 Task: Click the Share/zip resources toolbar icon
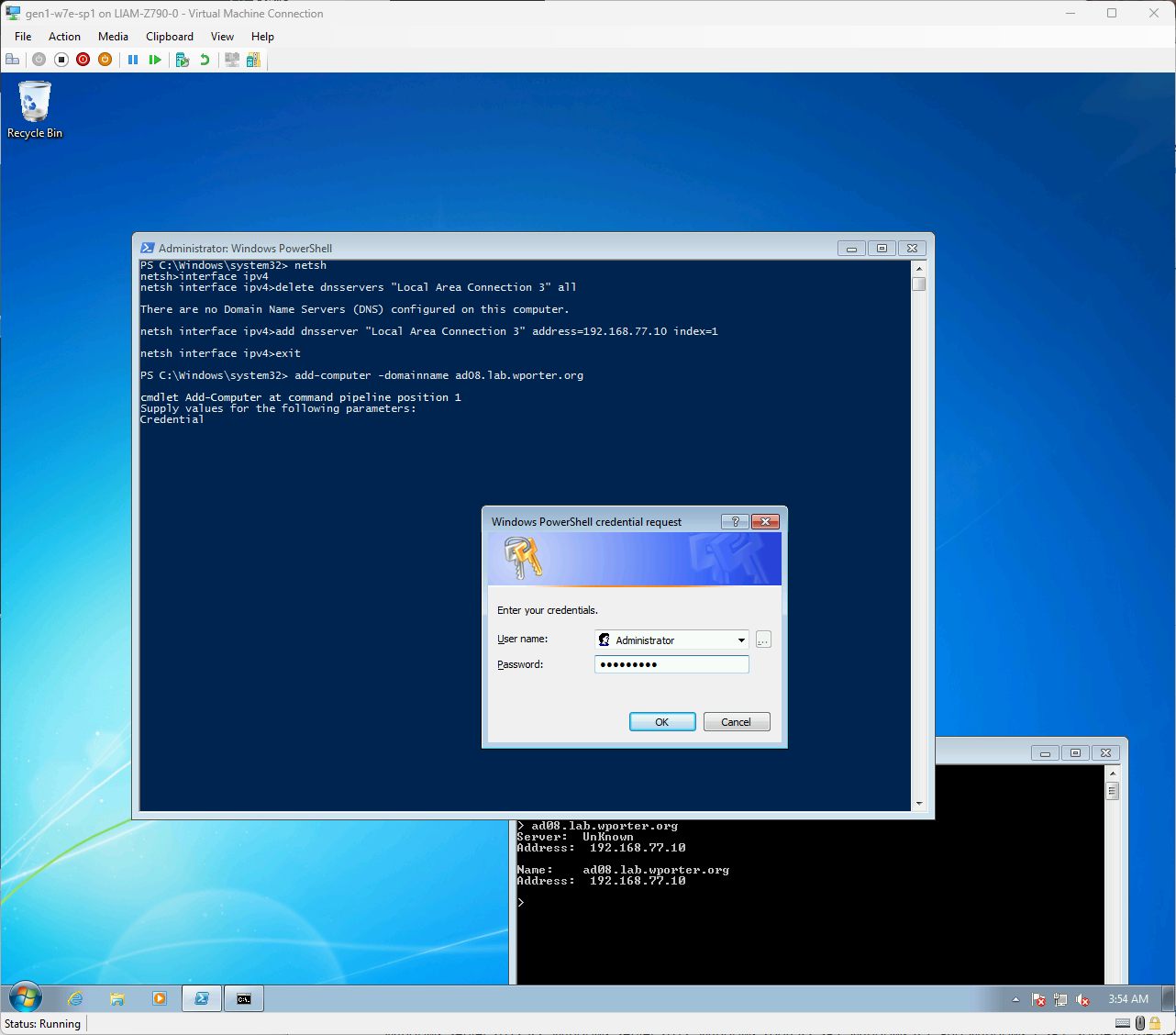[x=253, y=60]
